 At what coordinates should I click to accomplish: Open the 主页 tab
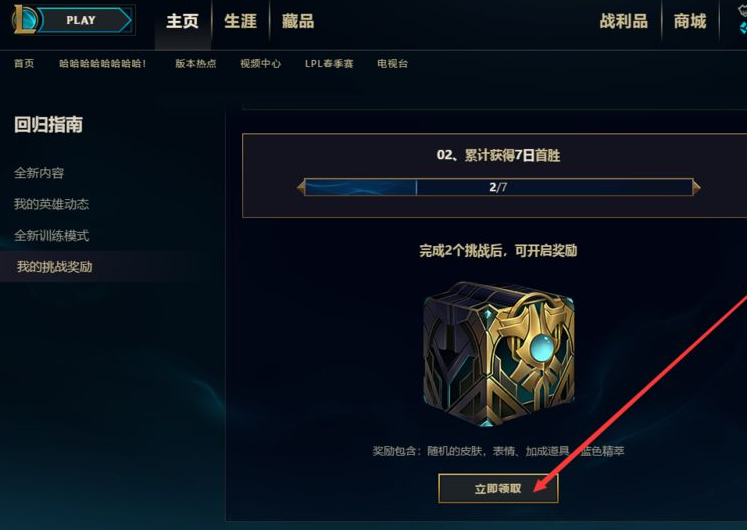point(182,21)
